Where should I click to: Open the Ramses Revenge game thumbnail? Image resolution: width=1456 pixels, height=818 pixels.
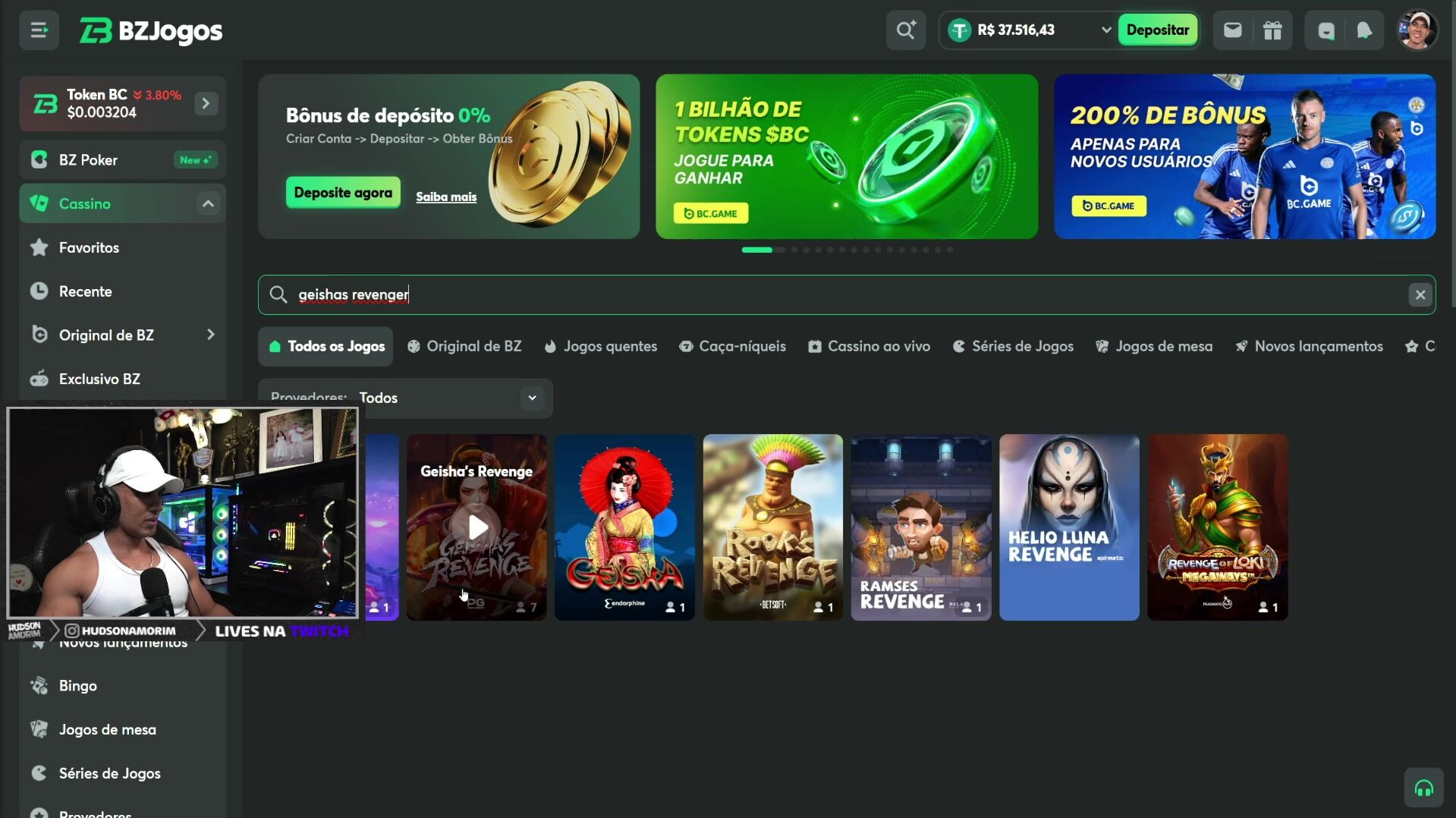(921, 527)
